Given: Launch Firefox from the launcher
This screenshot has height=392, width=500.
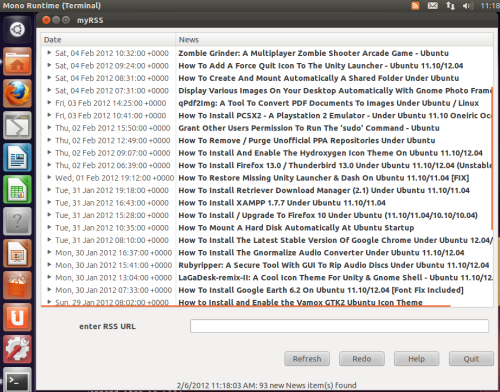Looking at the screenshot, I should coord(17,93).
